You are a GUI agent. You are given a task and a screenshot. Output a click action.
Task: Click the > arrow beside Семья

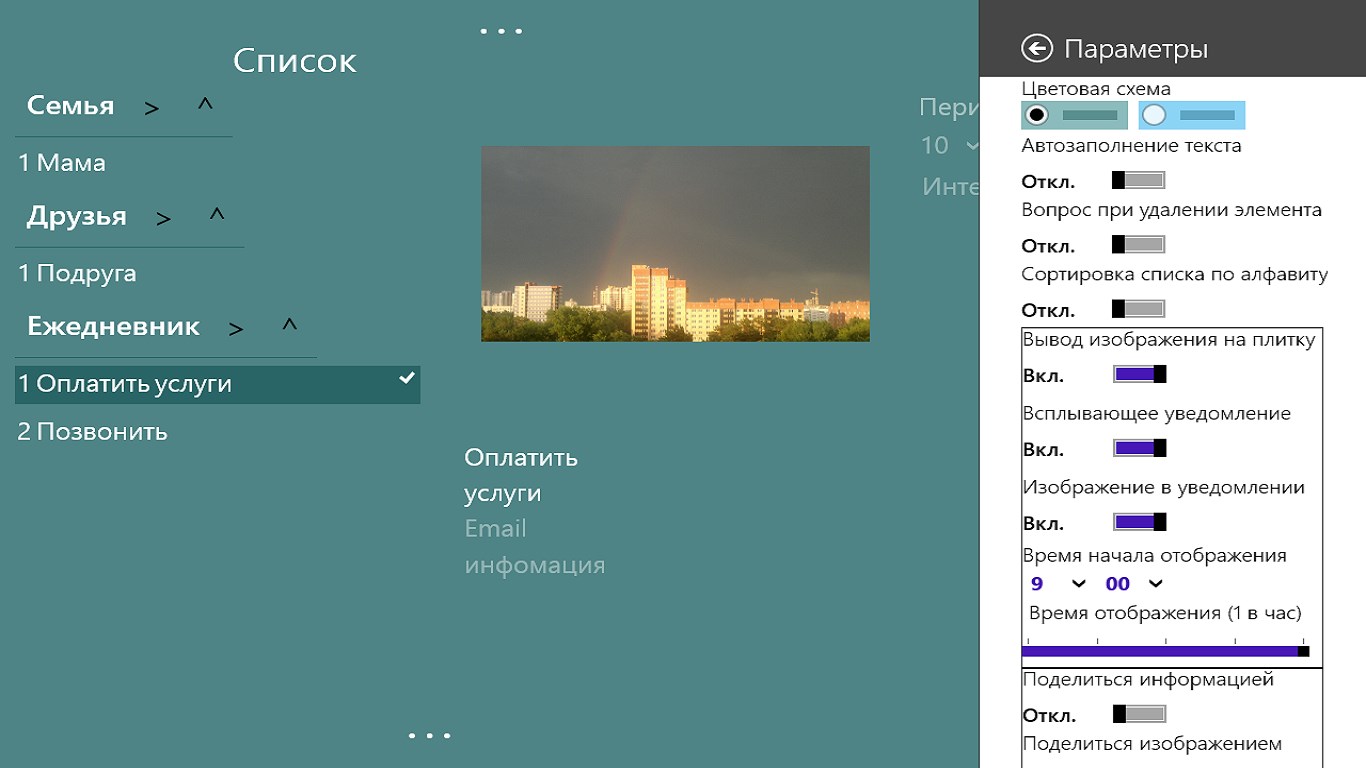tap(152, 108)
